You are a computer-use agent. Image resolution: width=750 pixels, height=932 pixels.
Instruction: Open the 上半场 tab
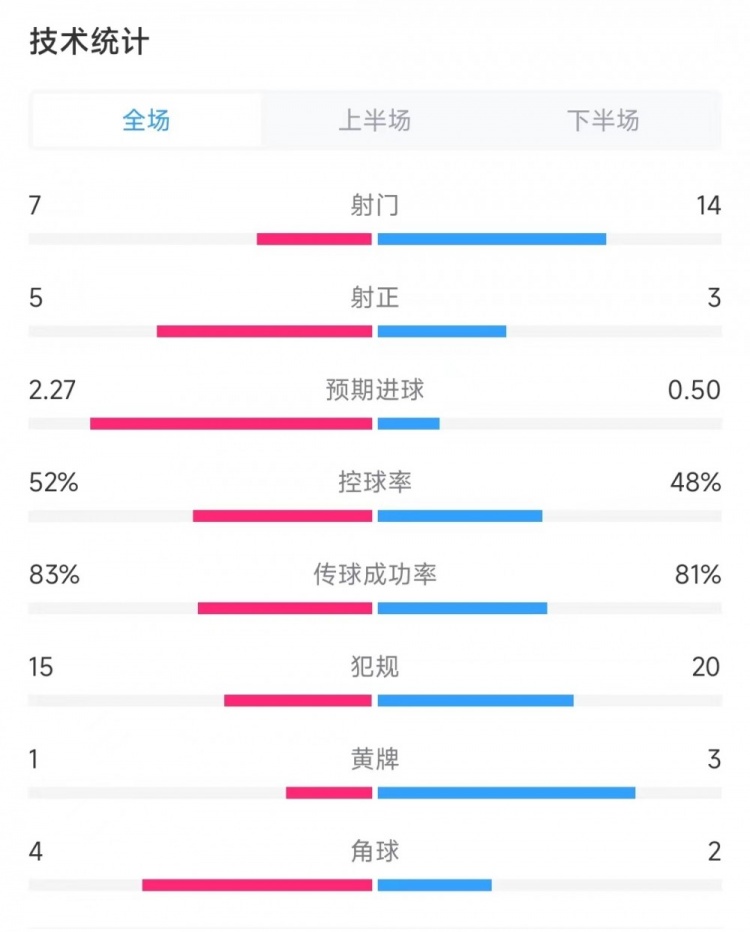(x=374, y=120)
